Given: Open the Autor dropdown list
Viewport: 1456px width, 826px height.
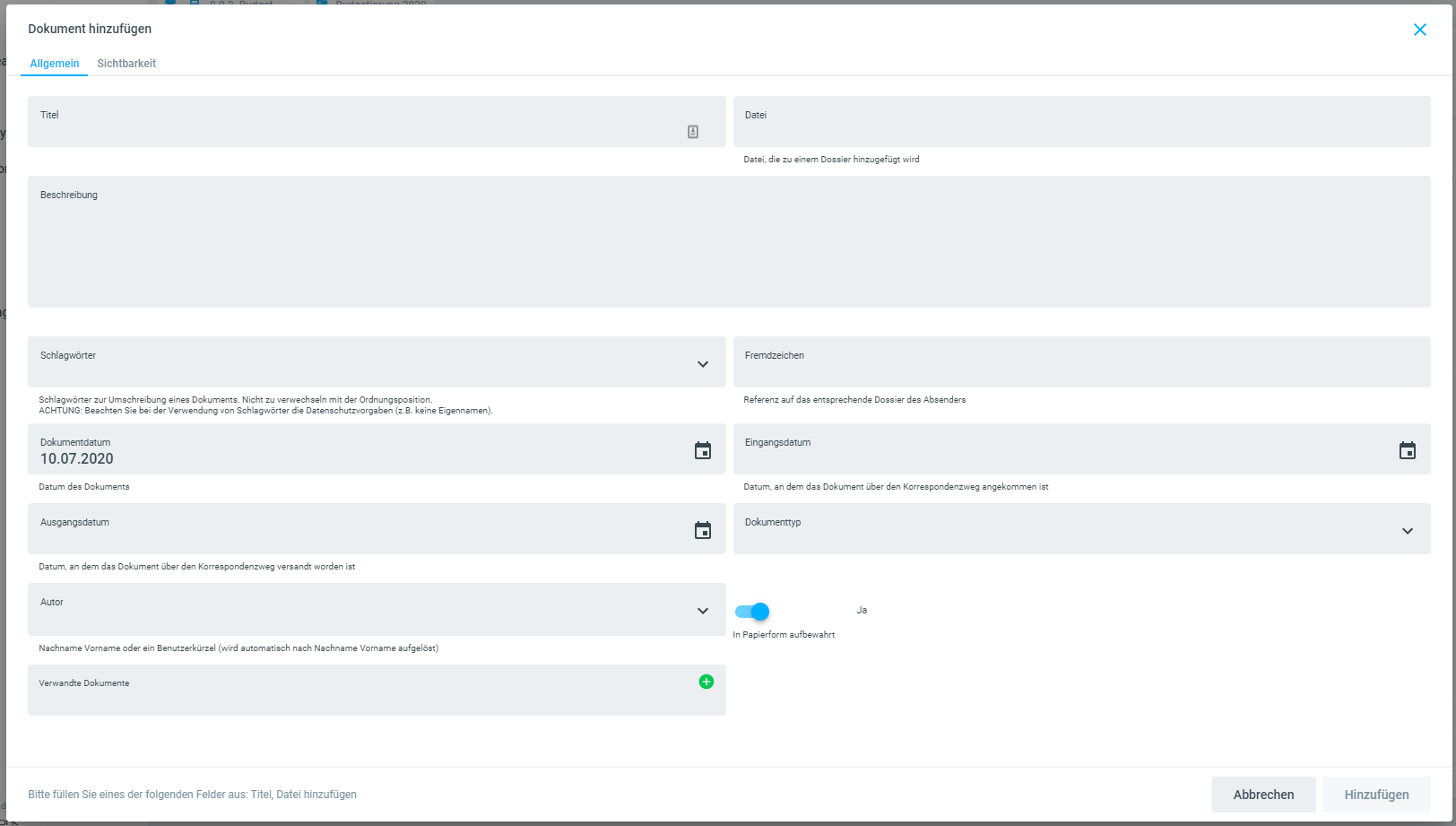Looking at the screenshot, I should pyautogui.click(x=703, y=611).
